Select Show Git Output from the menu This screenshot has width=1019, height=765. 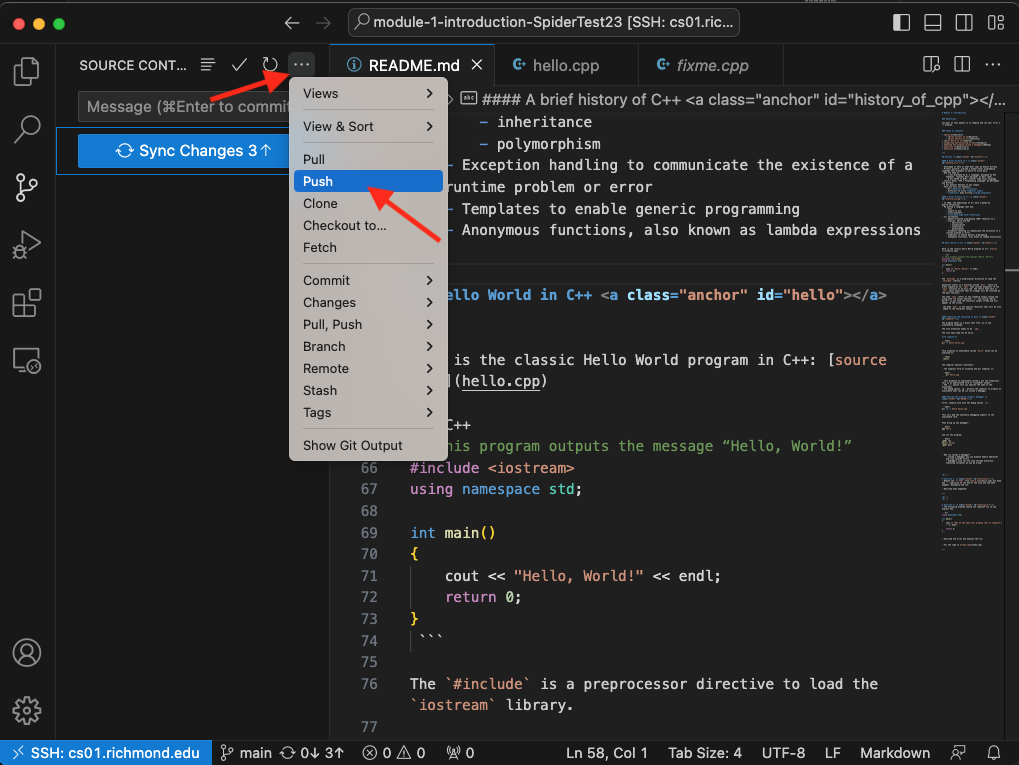click(x=368, y=445)
